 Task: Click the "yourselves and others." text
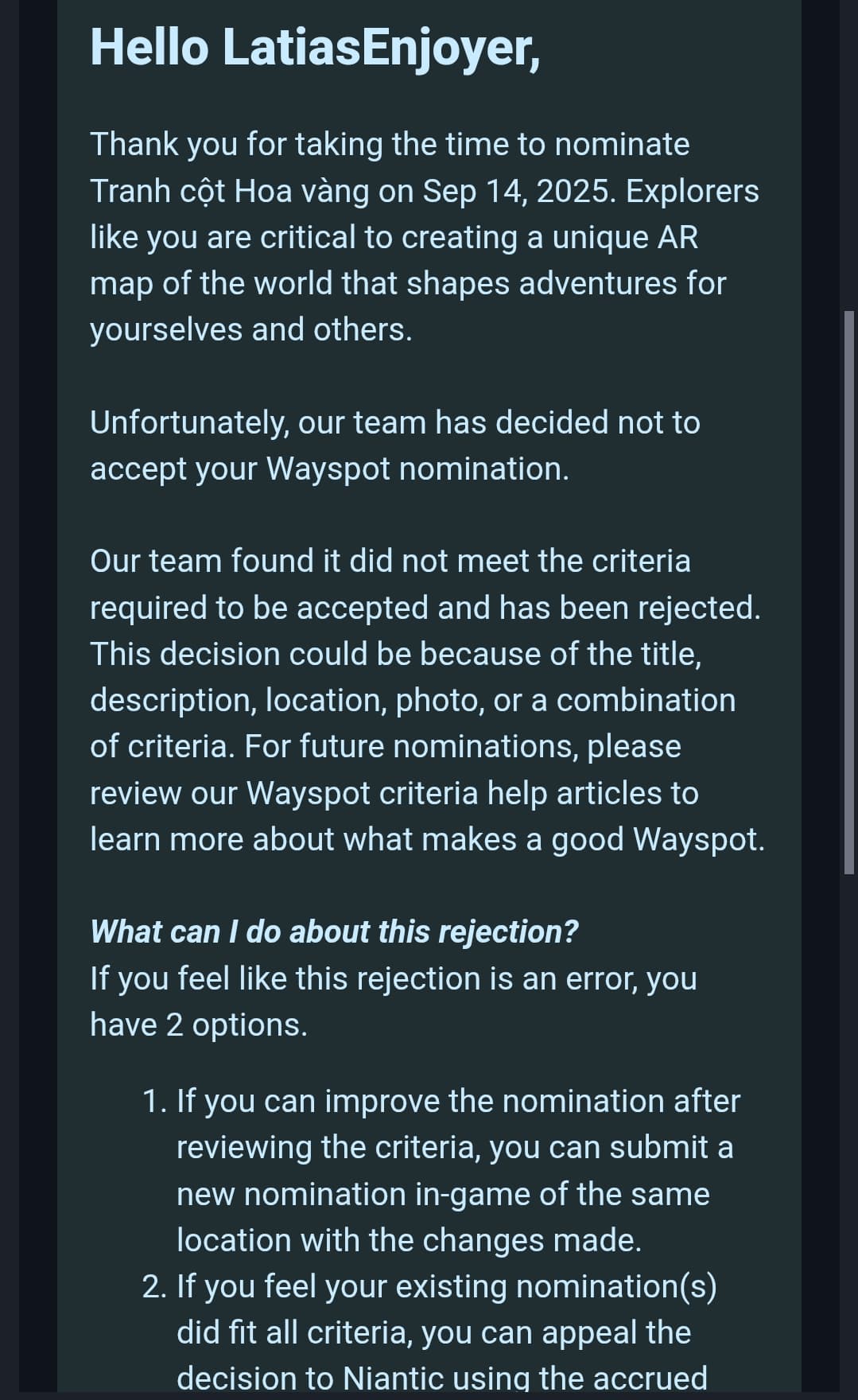point(251,329)
